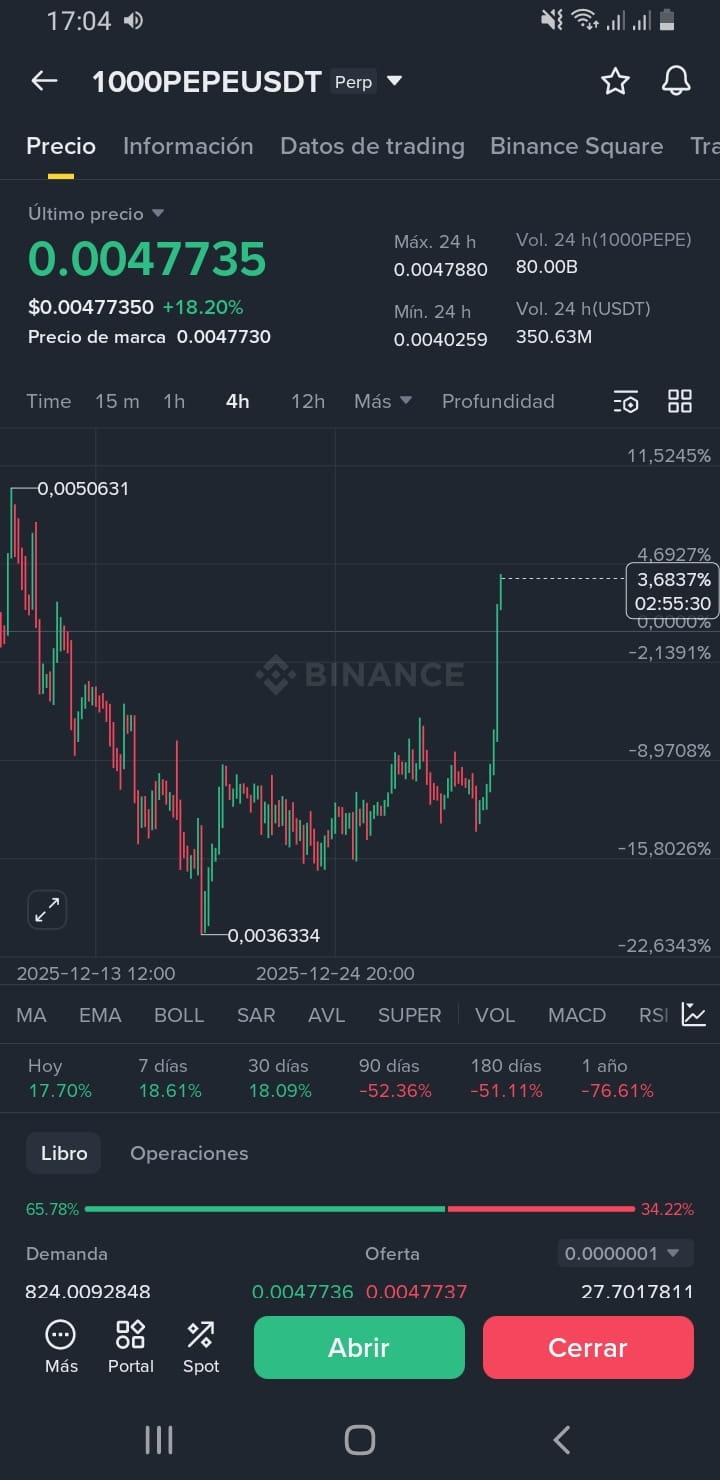Viewport: 720px width, 1480px height.
Task: Tap 180 días -51.11% performance
Action: [x=507, y=1078]
